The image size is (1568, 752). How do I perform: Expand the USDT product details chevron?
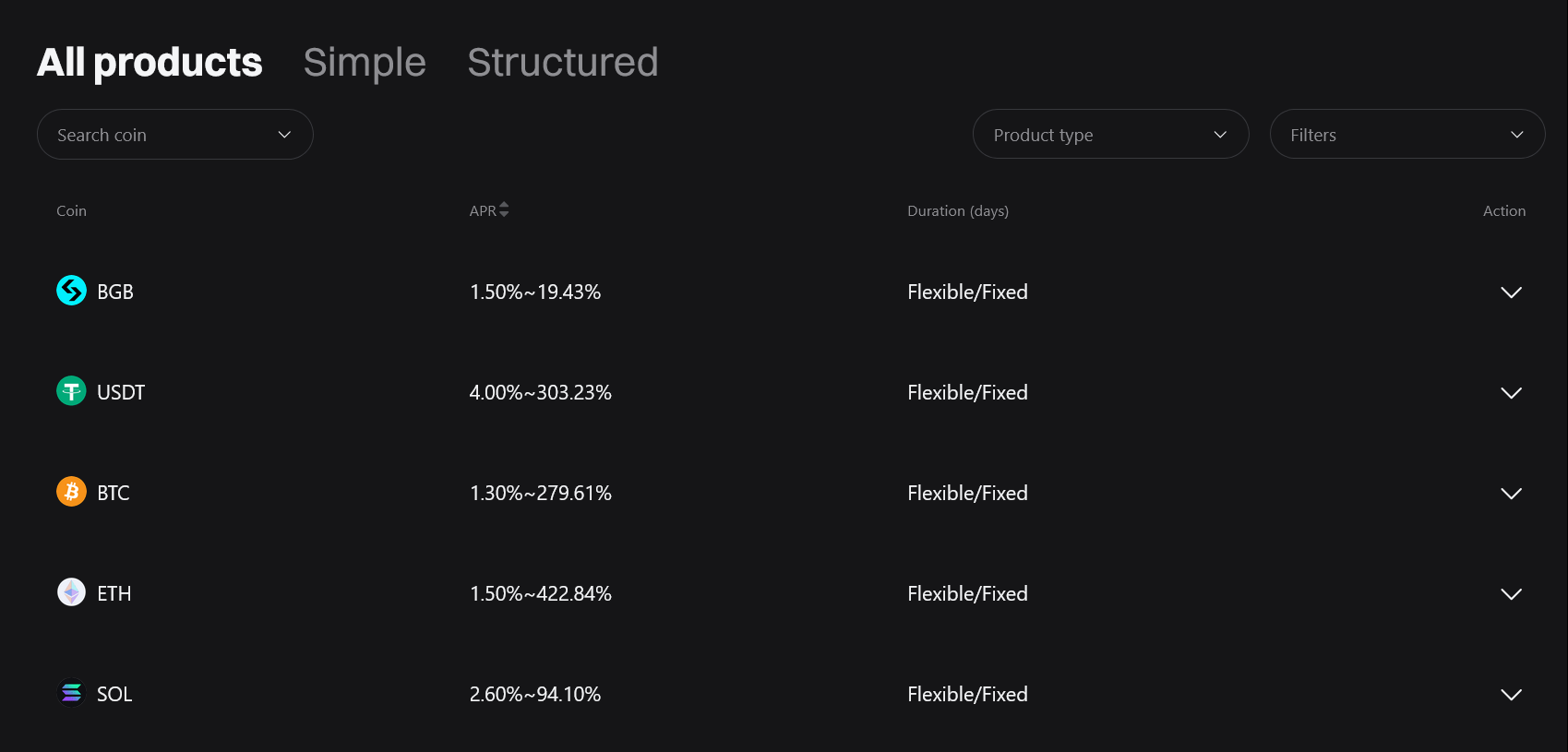[1511, 393]
